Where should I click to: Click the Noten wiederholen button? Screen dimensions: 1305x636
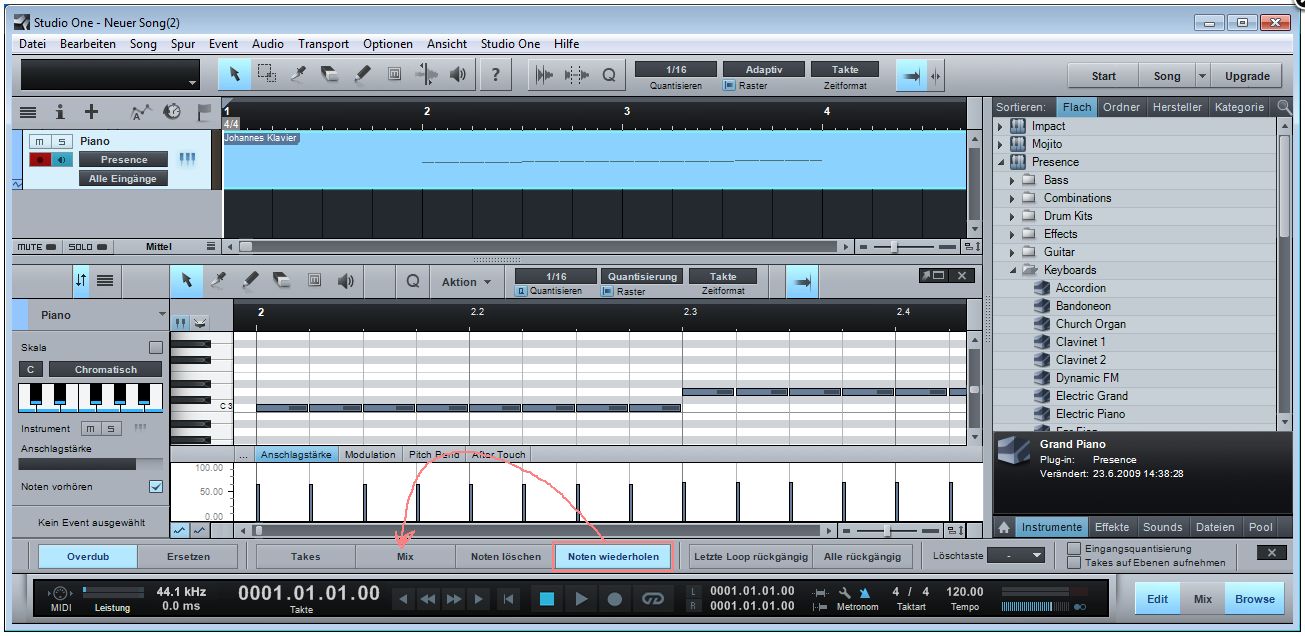[x=613, y=556]
